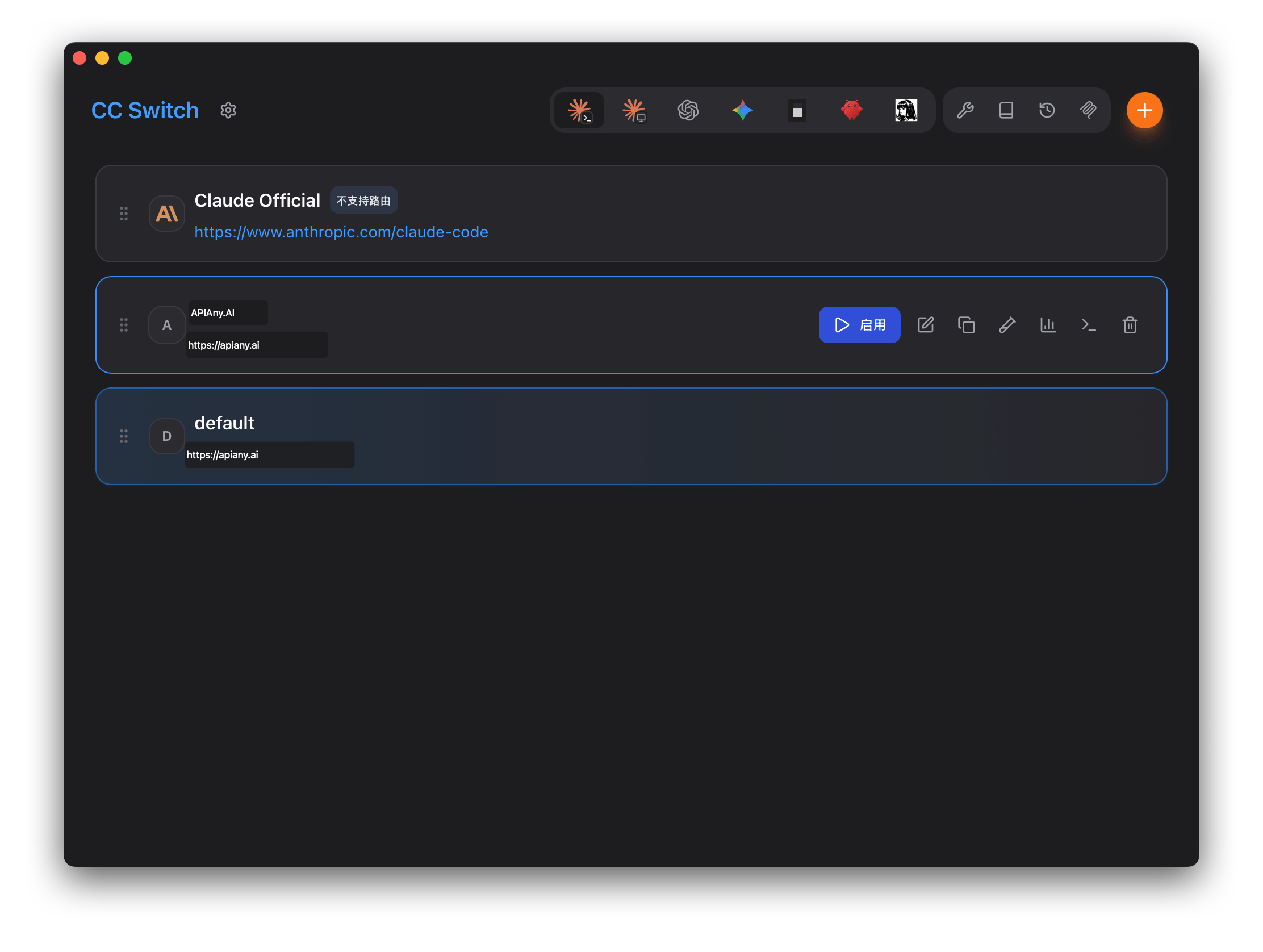Click the A avatar on APIAny.AI card
Image resolution: width=1263 pixels, height=952 pixels.
point(167,325)
